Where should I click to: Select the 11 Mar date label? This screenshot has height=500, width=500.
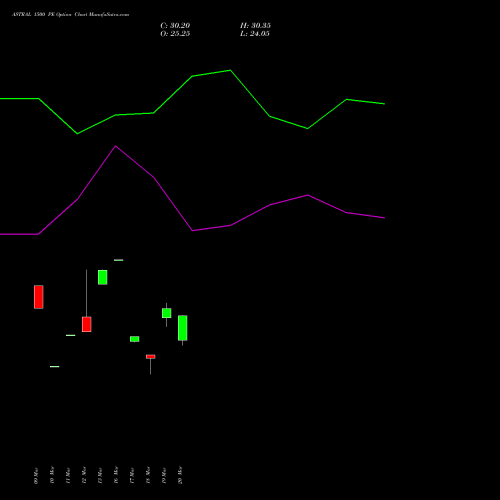(x=68, y=476)
